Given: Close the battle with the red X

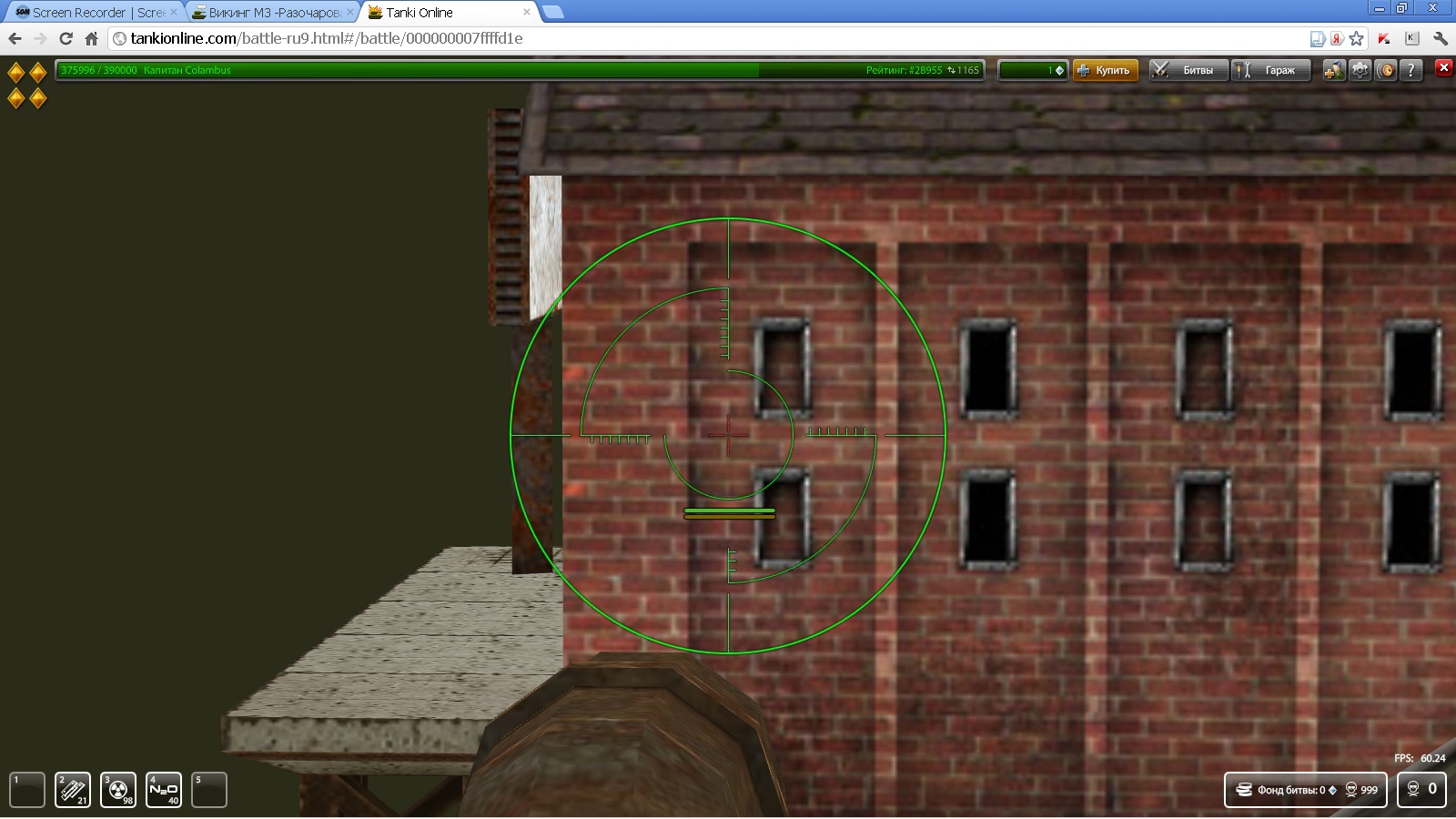Looking at the screenshot, I should point(1443,67).
